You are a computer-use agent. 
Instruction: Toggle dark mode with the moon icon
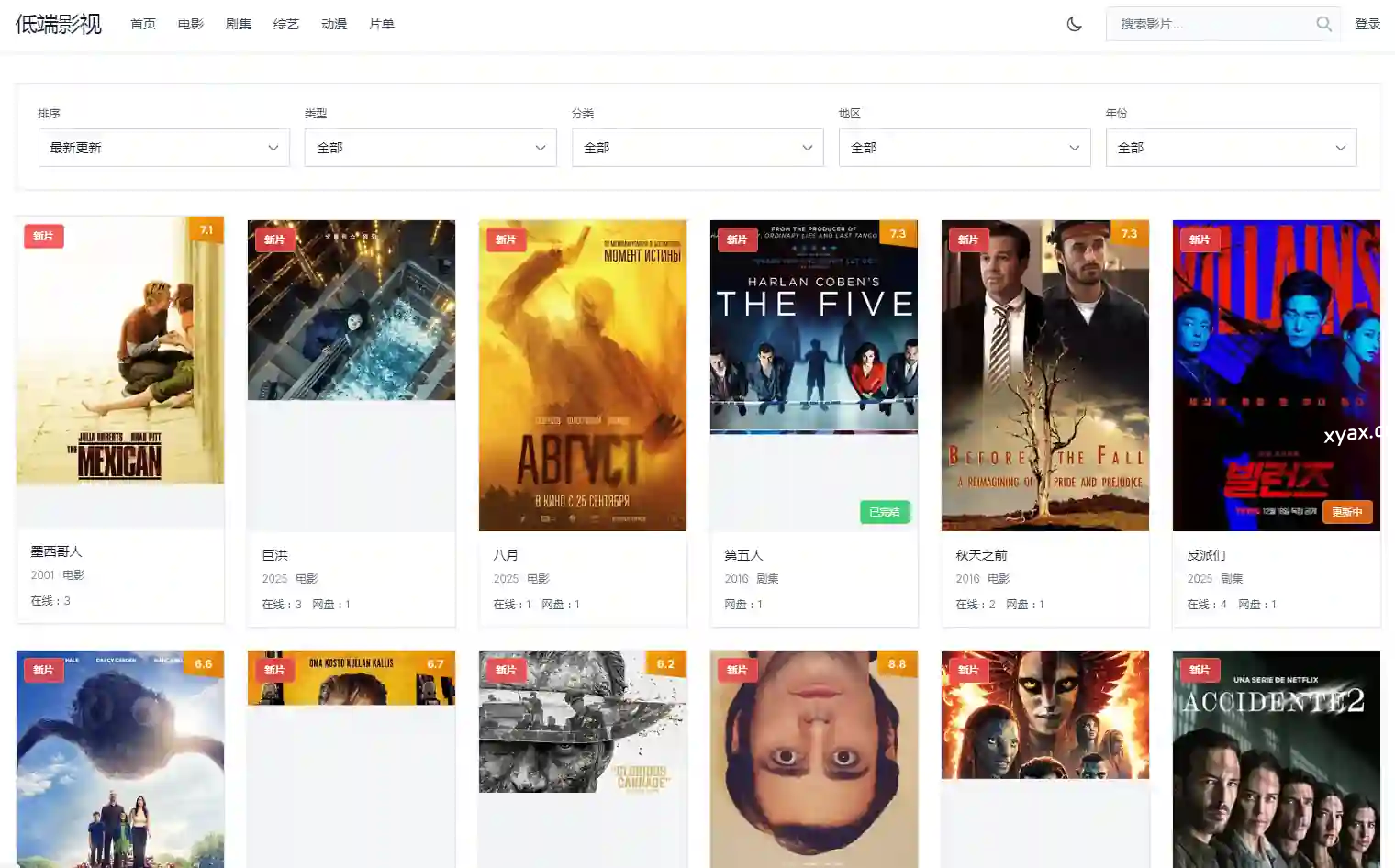pos(1074,24)
